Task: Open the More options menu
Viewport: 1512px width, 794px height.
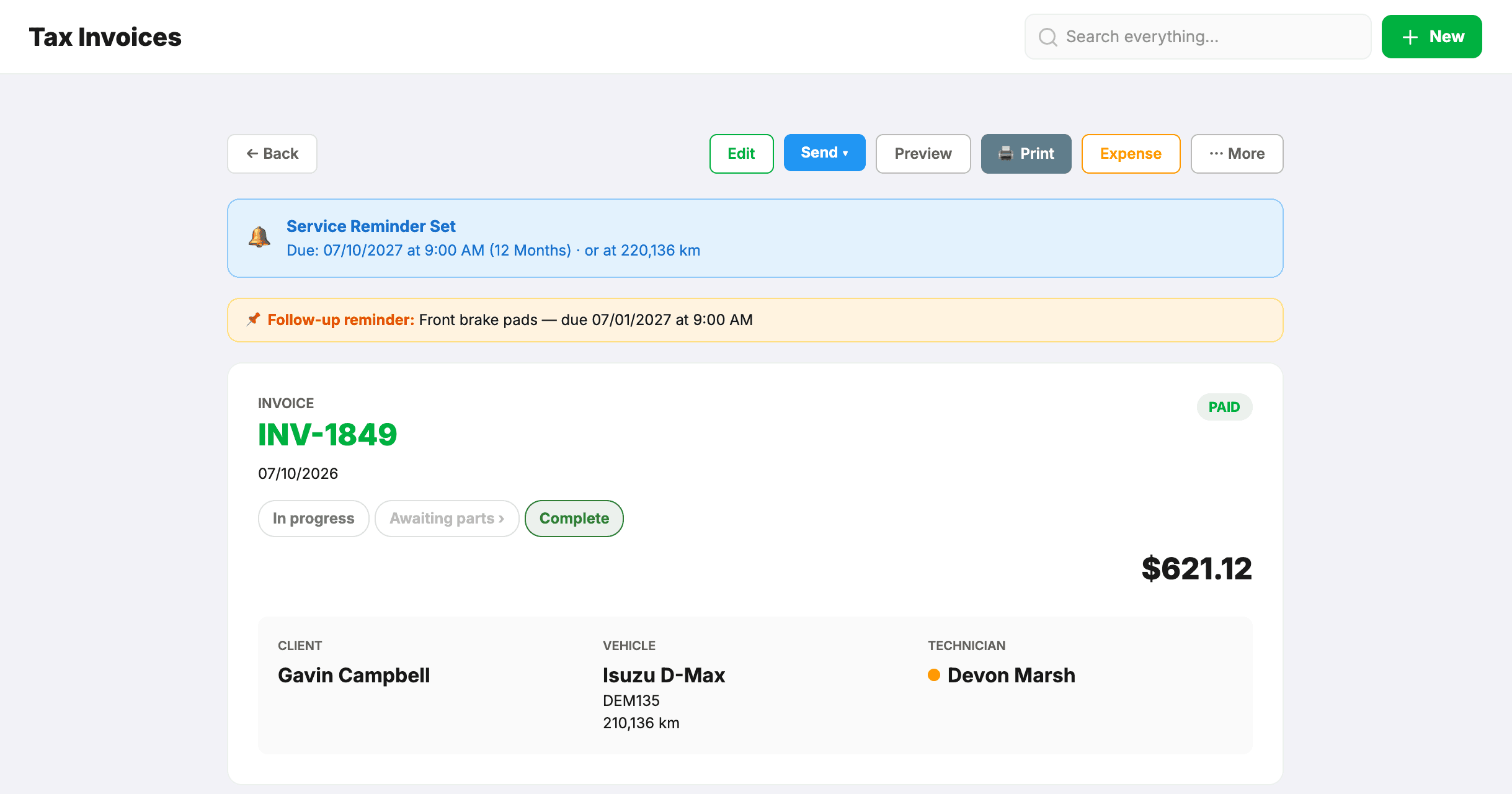Action: point(1237,154)
